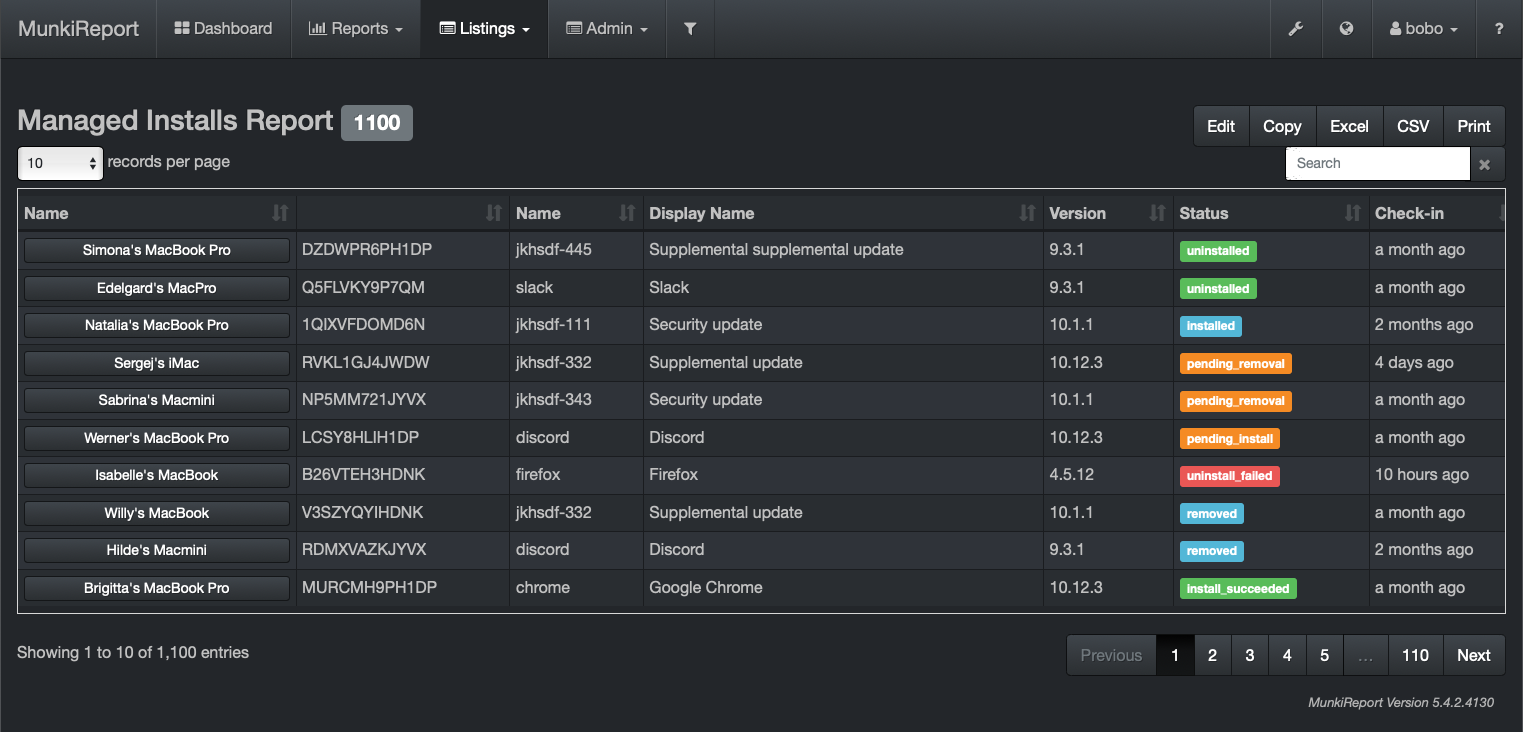1523x732 pixels.
Task: Click the Copy button
Action: point(1282,126)
